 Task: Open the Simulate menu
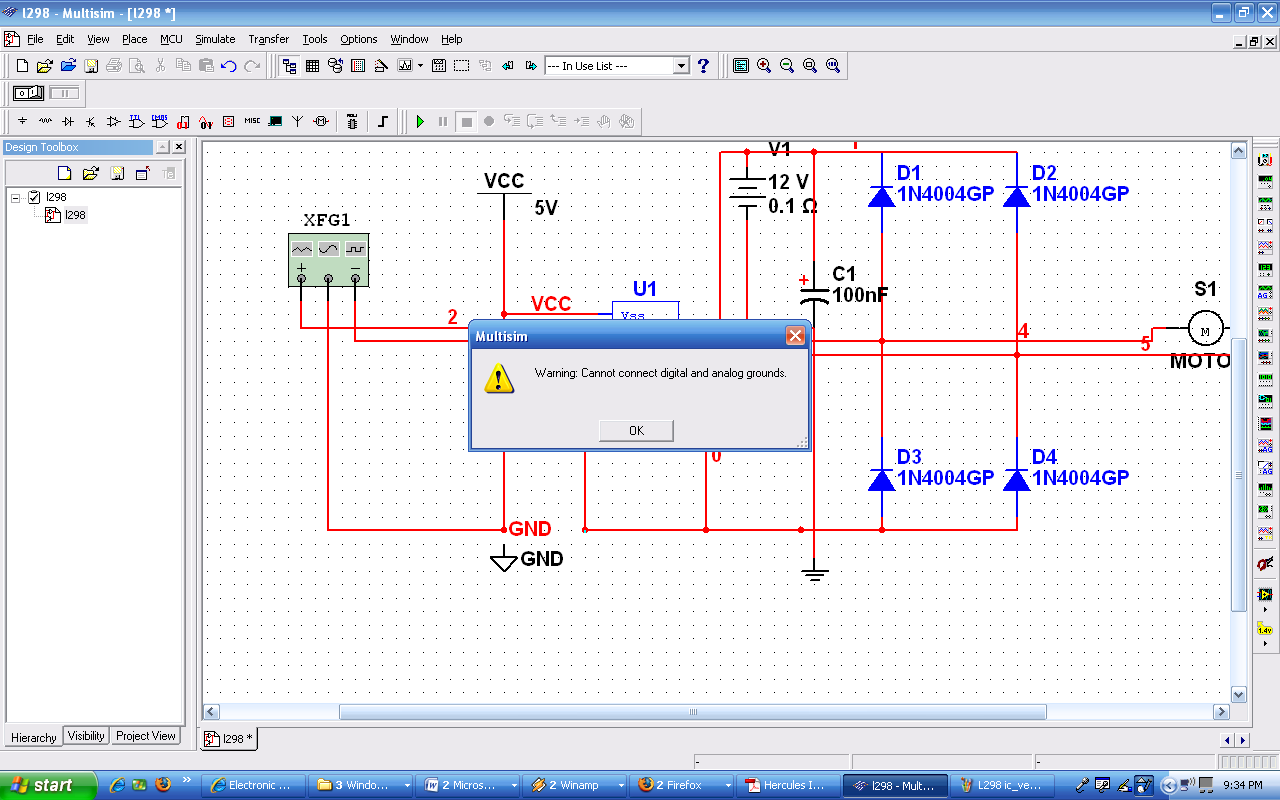click(x=215, y=39)
